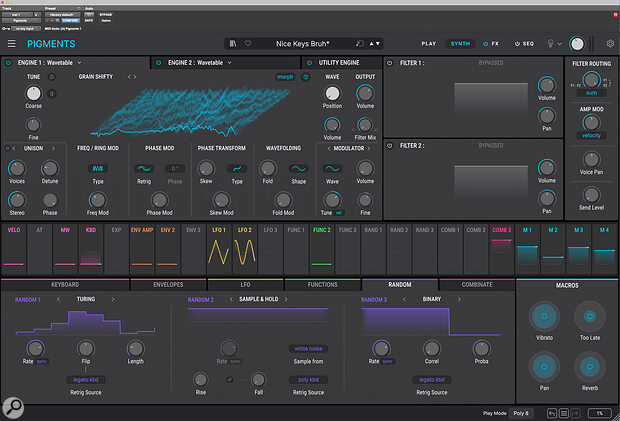The image size is (620, 421).
Task: Switch to the LFO tab
Action: click(x=245, y=285)
